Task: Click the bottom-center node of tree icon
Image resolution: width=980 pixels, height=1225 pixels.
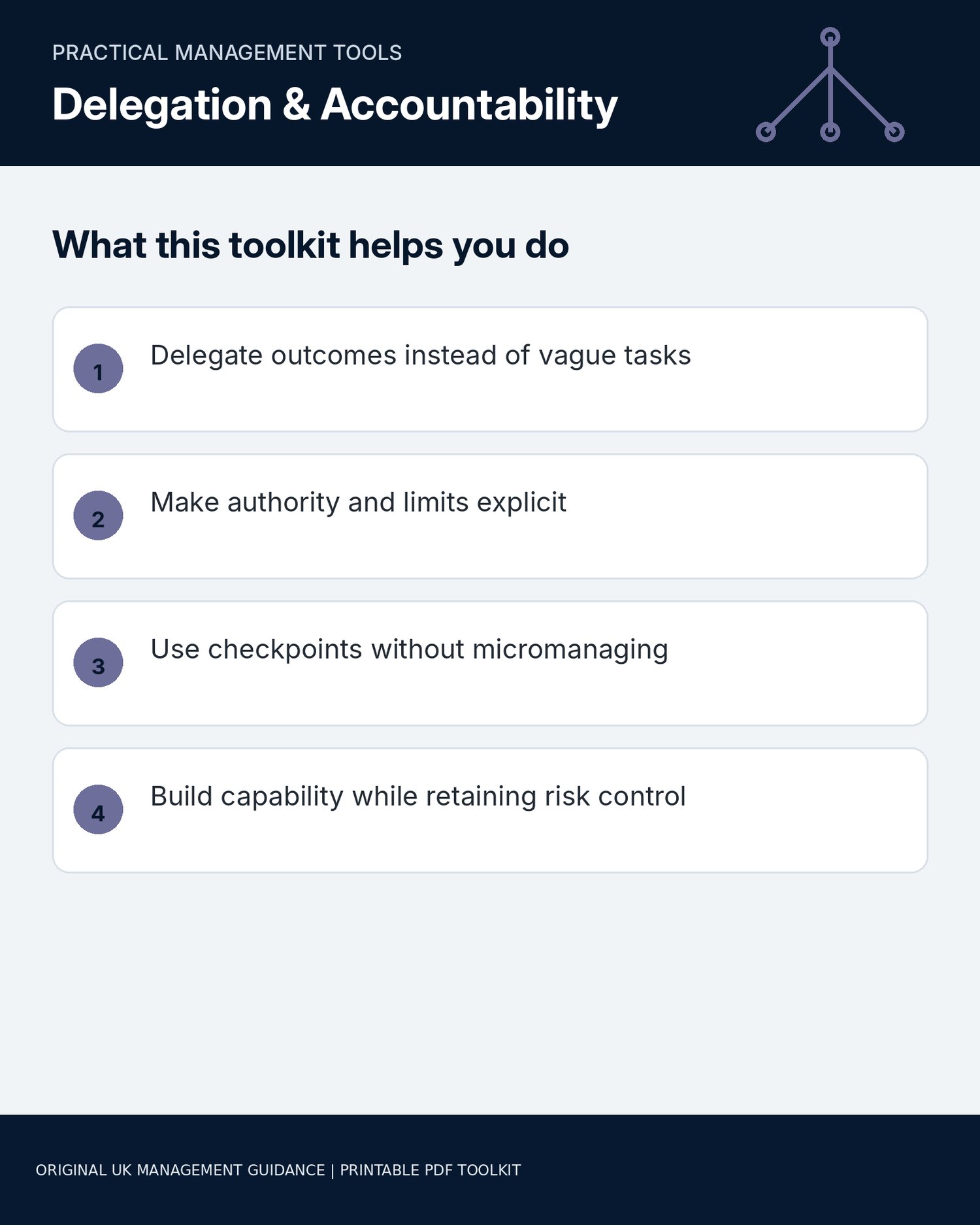Action: coord(830,132)
